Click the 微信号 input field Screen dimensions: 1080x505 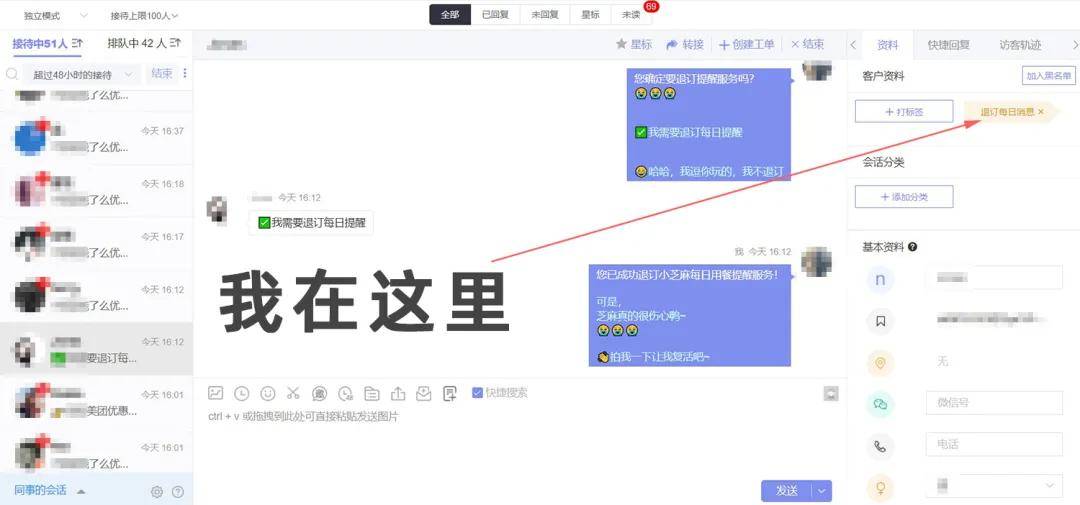pyautogui.click(x=994, y=403)
